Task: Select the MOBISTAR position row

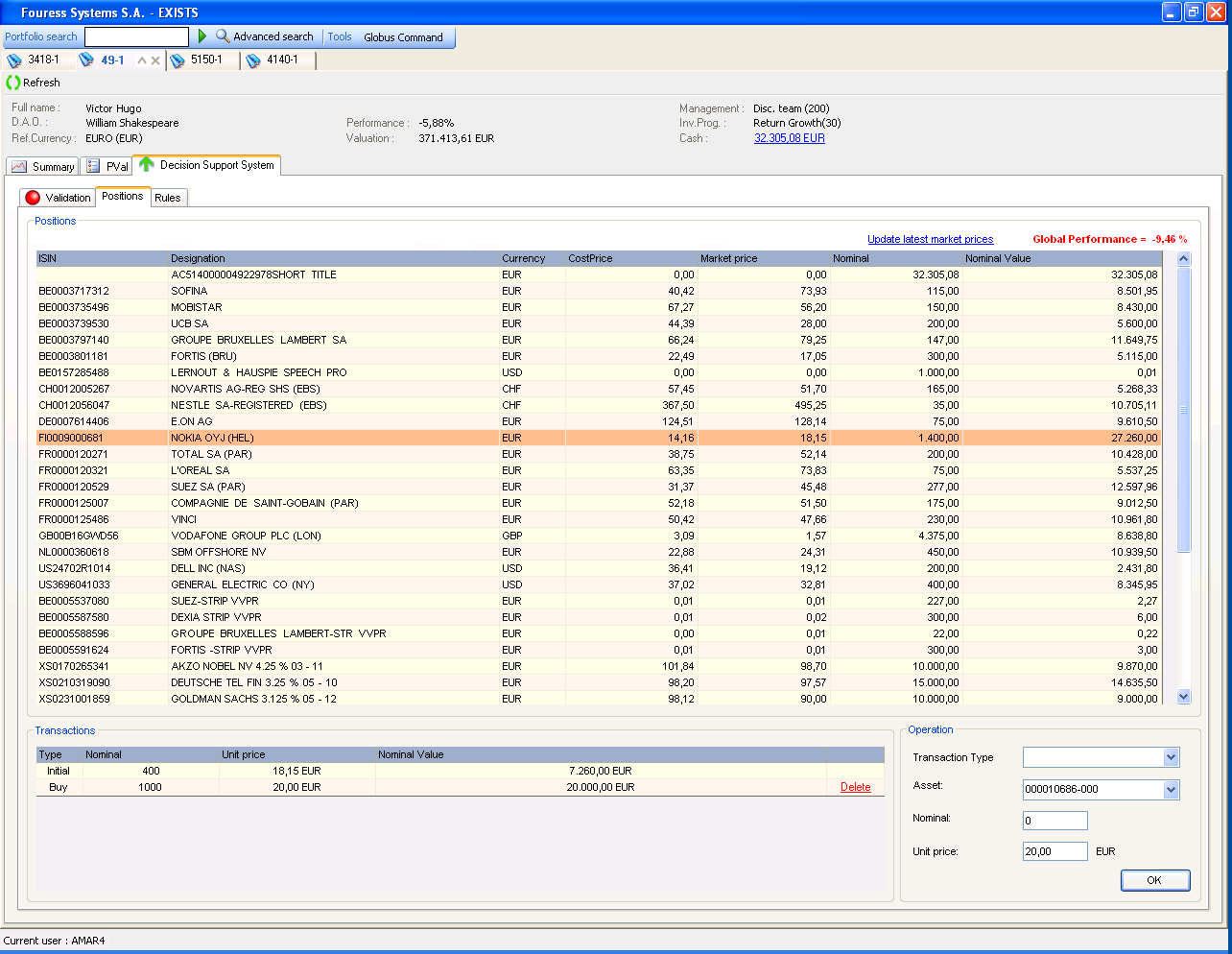Action: 599,307
